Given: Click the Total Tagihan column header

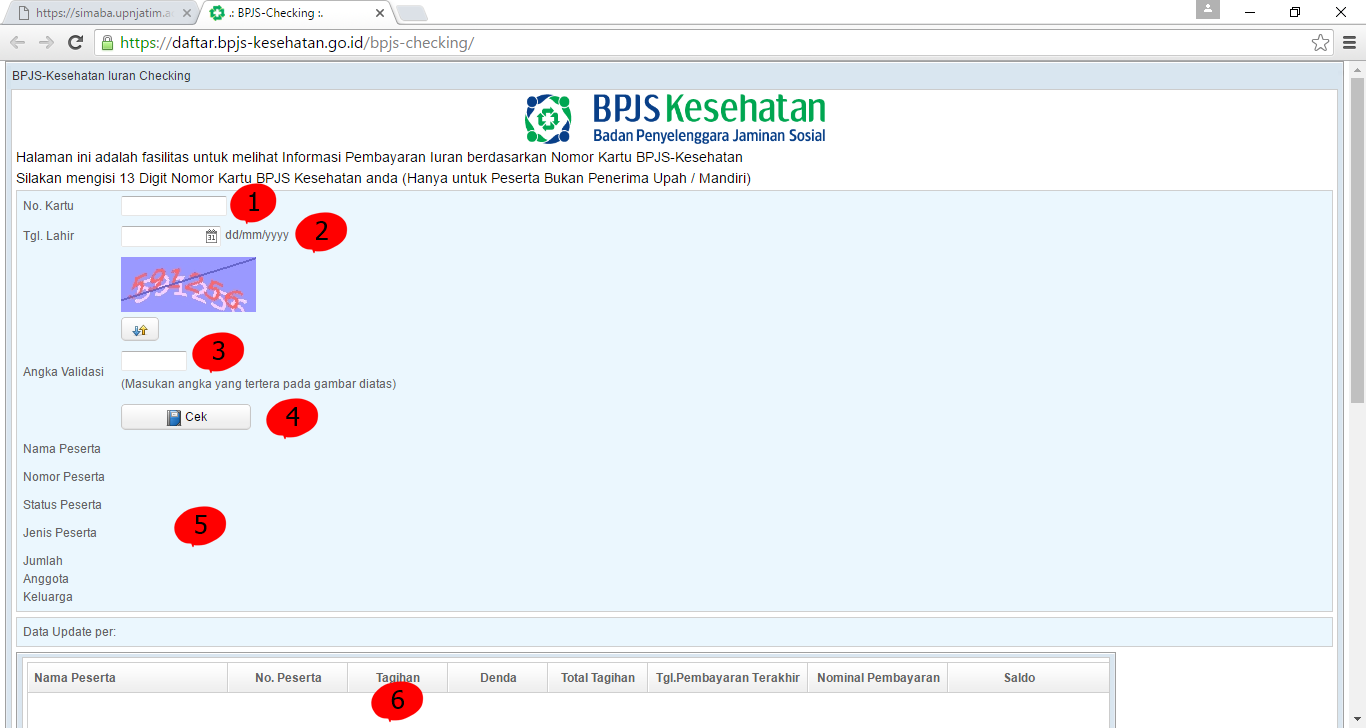Looking at the screenshot, I should [598, 678].
